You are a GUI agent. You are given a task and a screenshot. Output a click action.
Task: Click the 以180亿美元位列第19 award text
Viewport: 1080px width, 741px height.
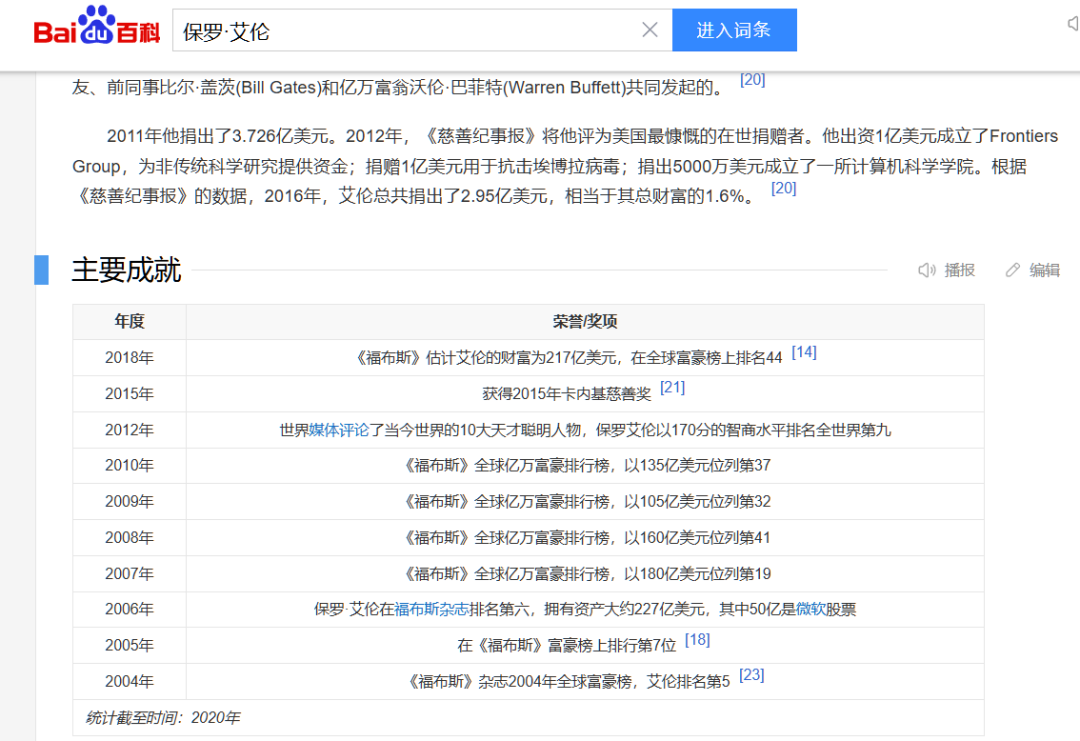click(x=697, y=574)
